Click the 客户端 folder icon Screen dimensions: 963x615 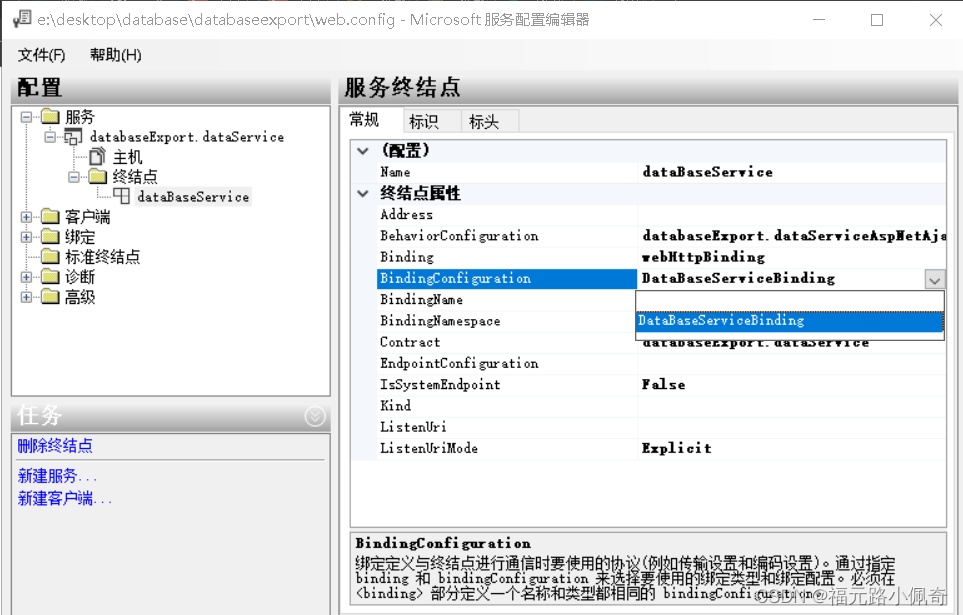50,216
